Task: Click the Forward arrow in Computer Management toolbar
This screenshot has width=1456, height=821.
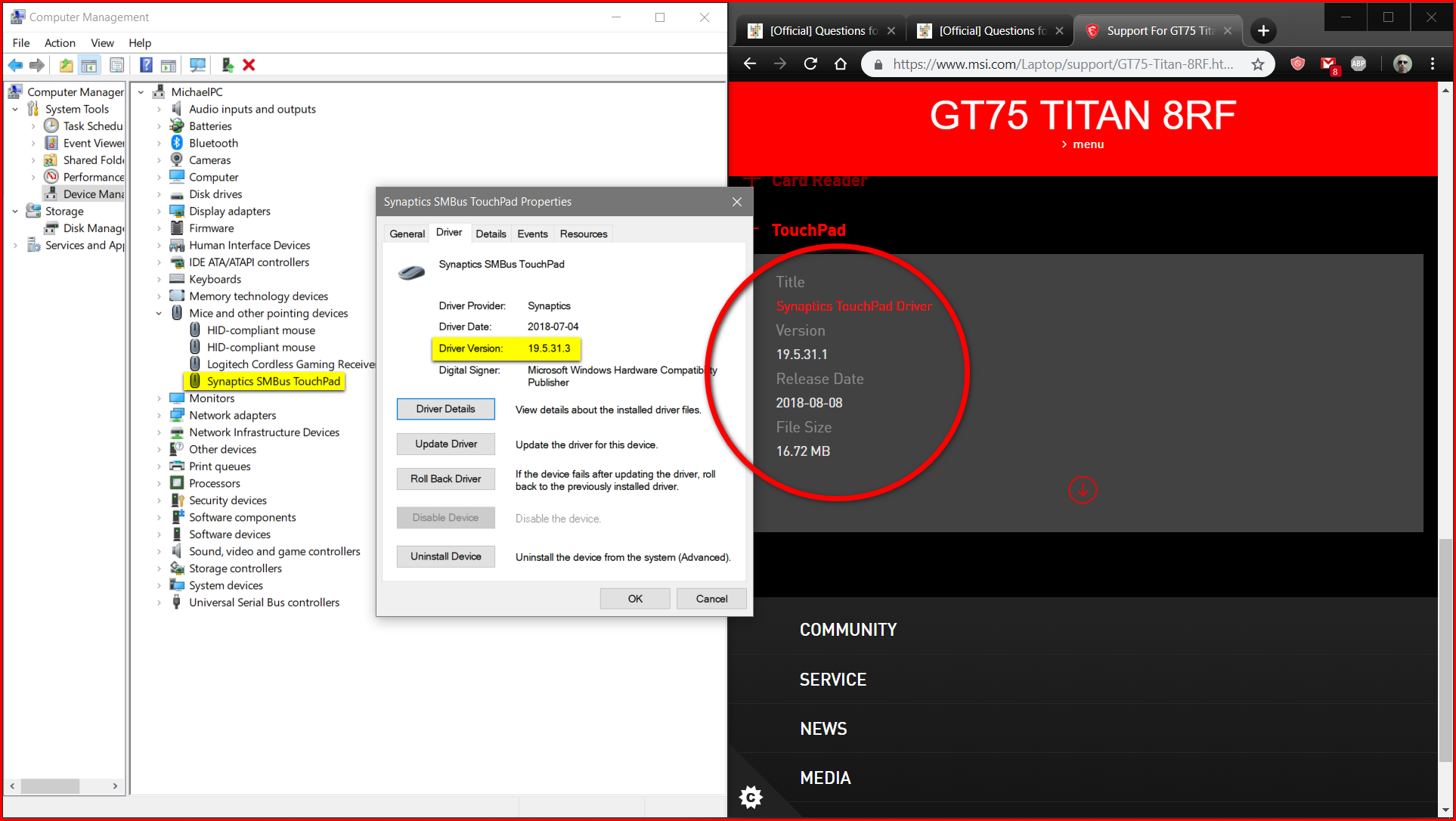Action: coord(36,65)
